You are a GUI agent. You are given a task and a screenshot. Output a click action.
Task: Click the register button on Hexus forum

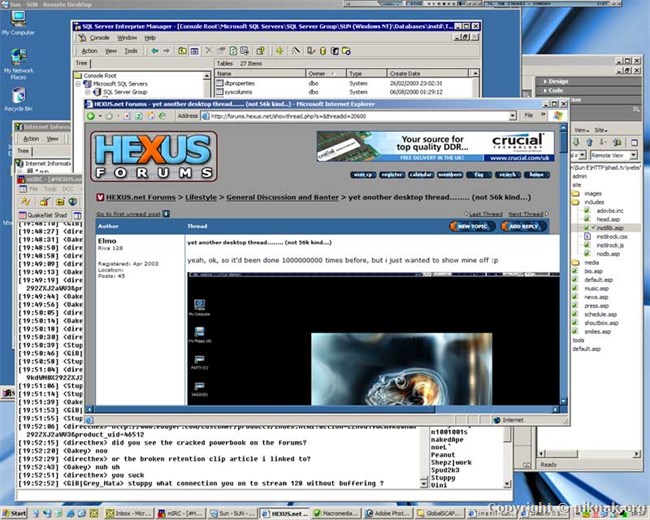pyautogui.click(x=392, y=175)
